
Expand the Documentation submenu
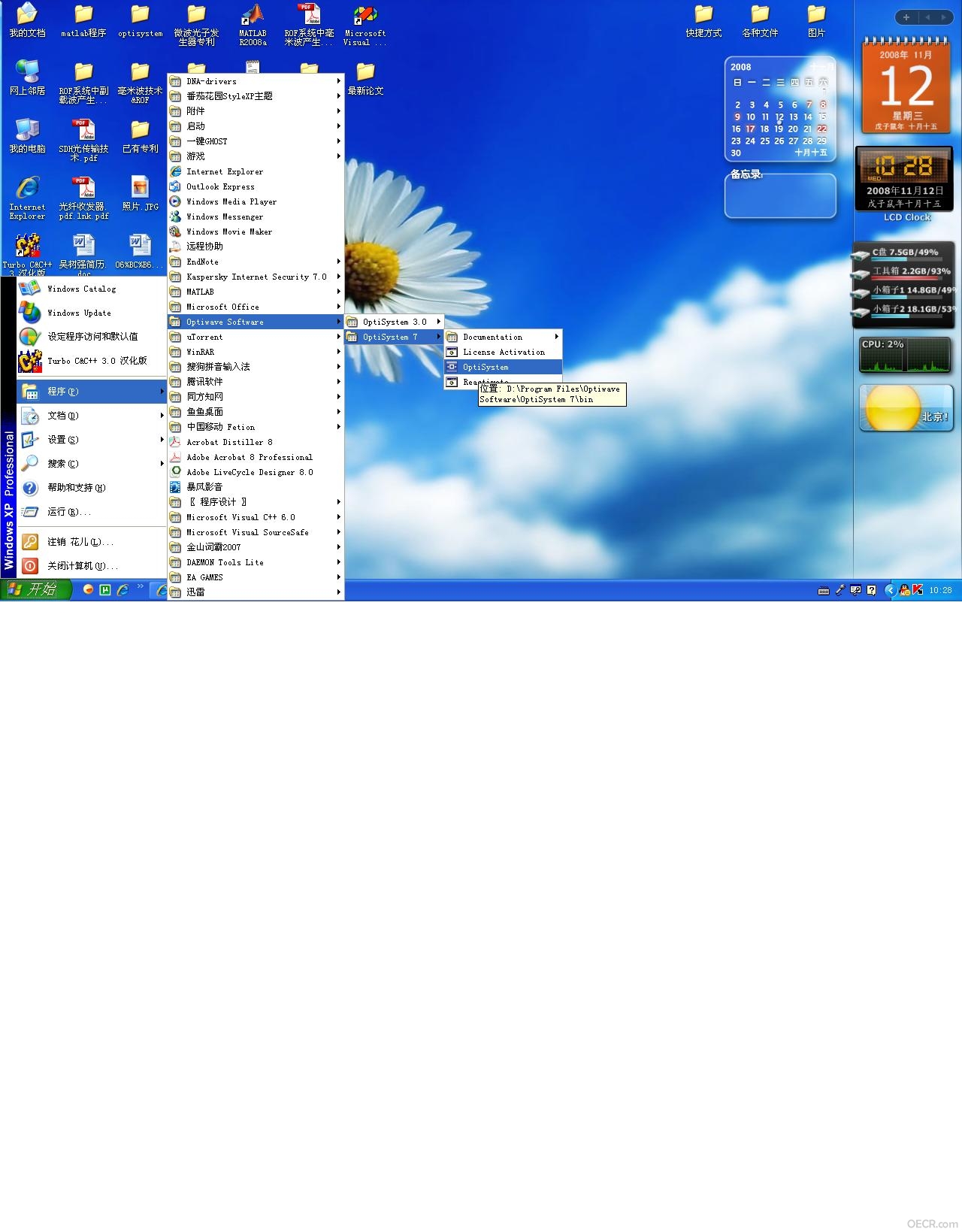503,337
